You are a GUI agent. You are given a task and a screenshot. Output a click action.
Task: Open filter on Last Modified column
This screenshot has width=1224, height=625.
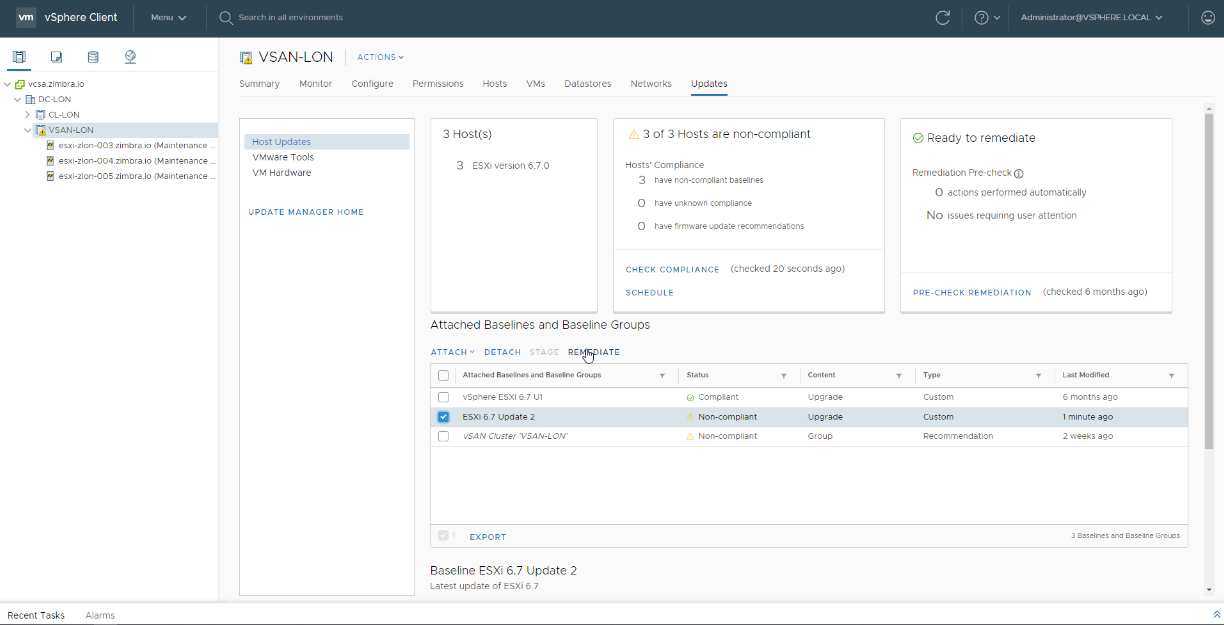click(1172, 376)
